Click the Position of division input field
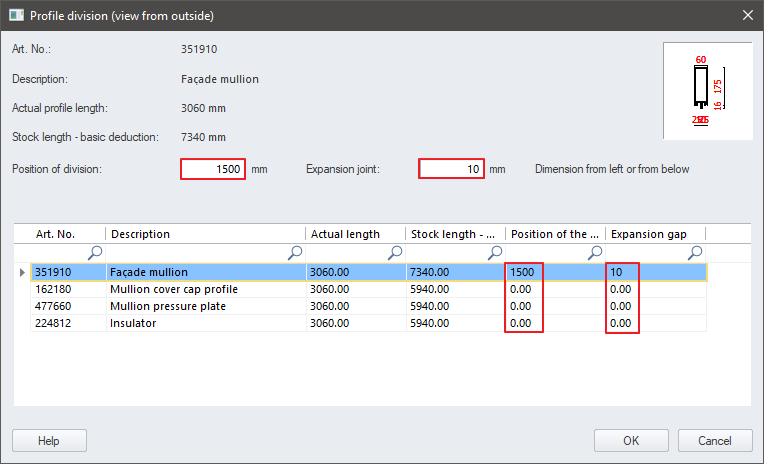Image resolution: width=764 pixels, height=464 pixels. pos(213,169)
